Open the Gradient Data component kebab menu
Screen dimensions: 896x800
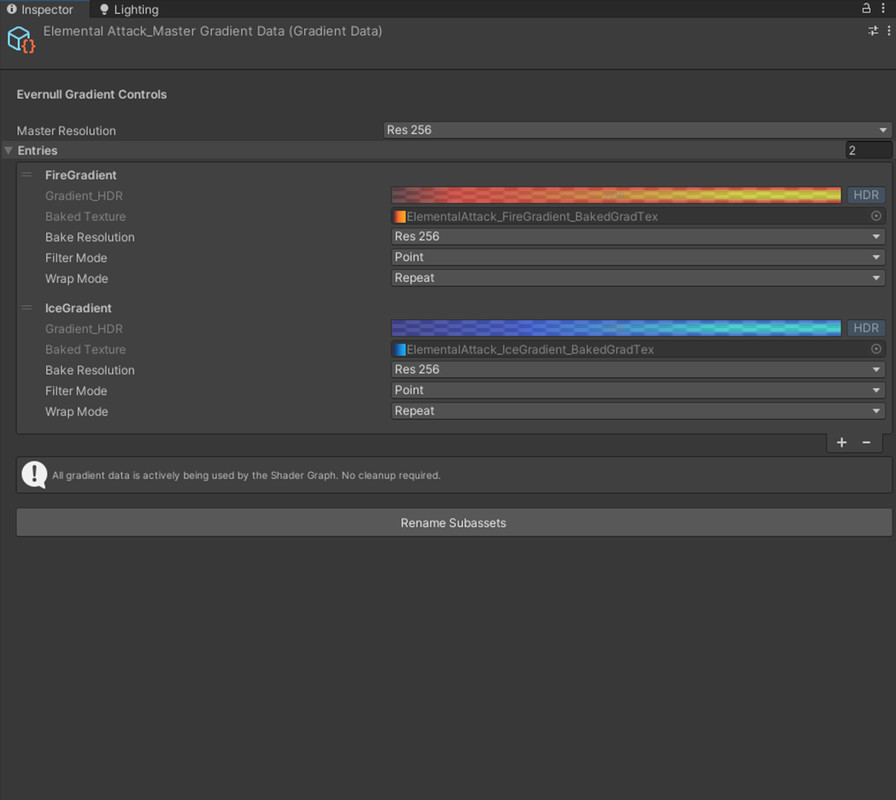pos(889,31)
